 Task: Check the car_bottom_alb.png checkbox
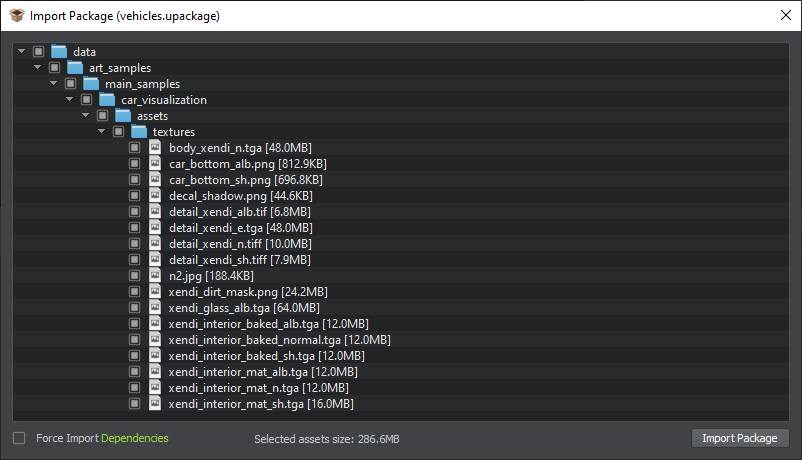coord(135,164)
